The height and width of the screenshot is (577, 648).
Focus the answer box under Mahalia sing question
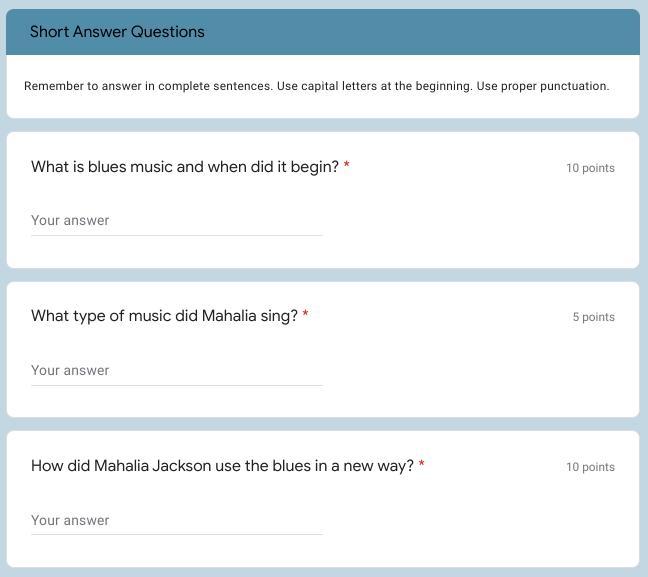tap(176, 371)
